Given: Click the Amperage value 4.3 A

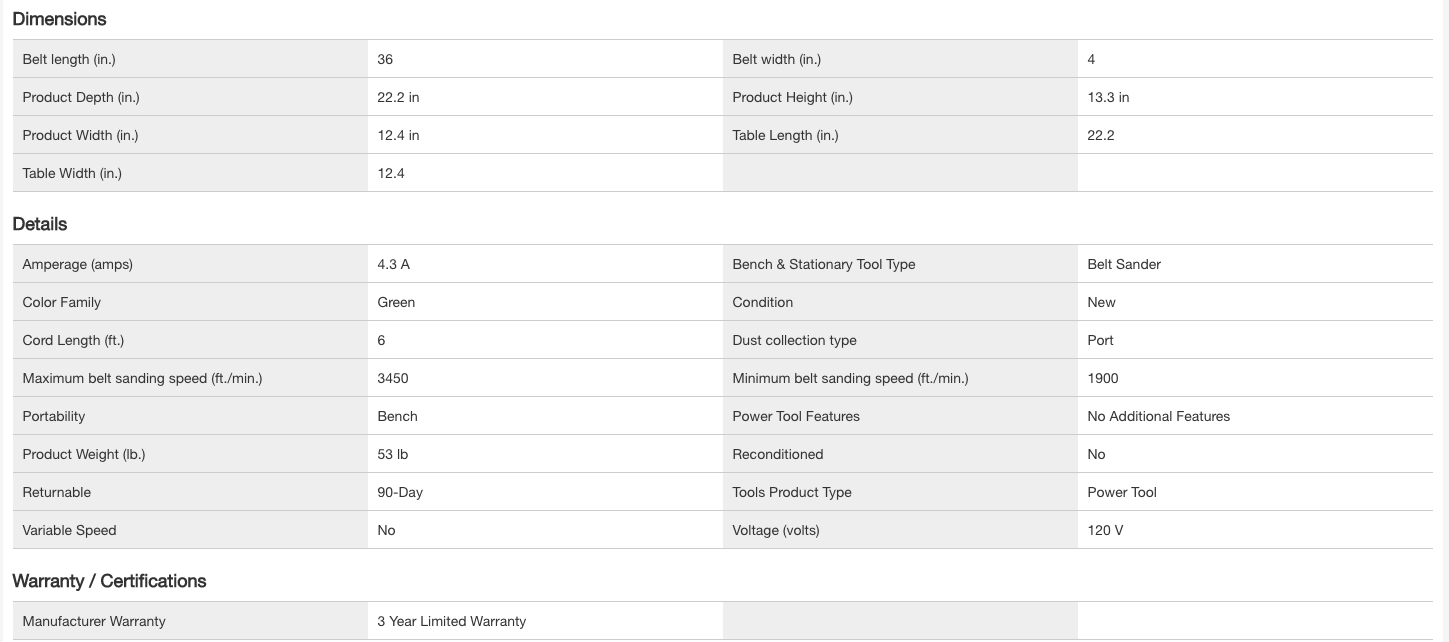Looking at the screenshot, I should coord(393,264).
